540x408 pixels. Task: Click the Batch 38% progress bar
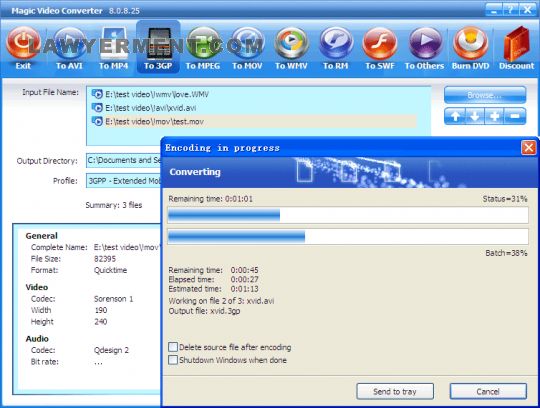348,237
